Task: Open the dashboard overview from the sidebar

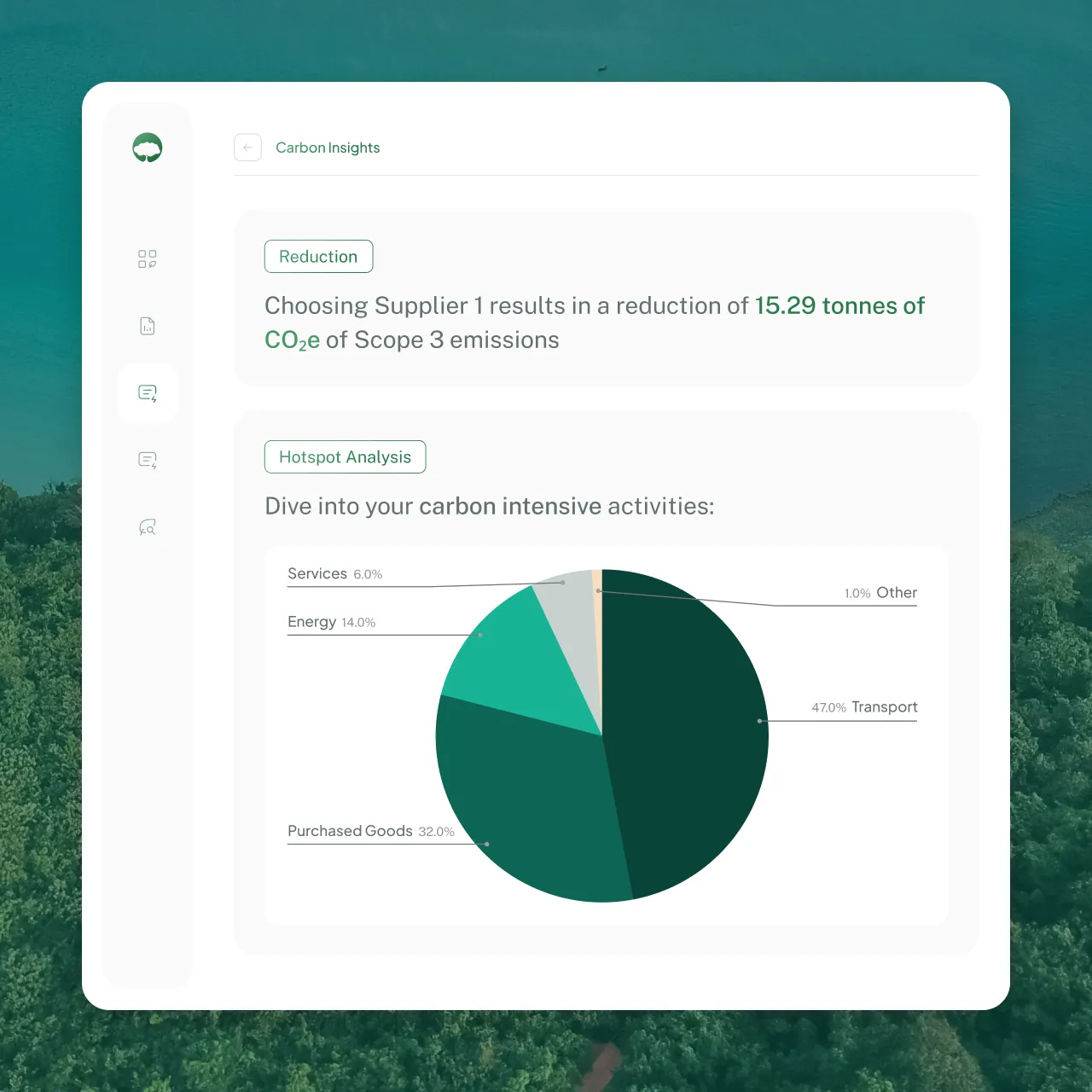Action: (x=147, y=258)
